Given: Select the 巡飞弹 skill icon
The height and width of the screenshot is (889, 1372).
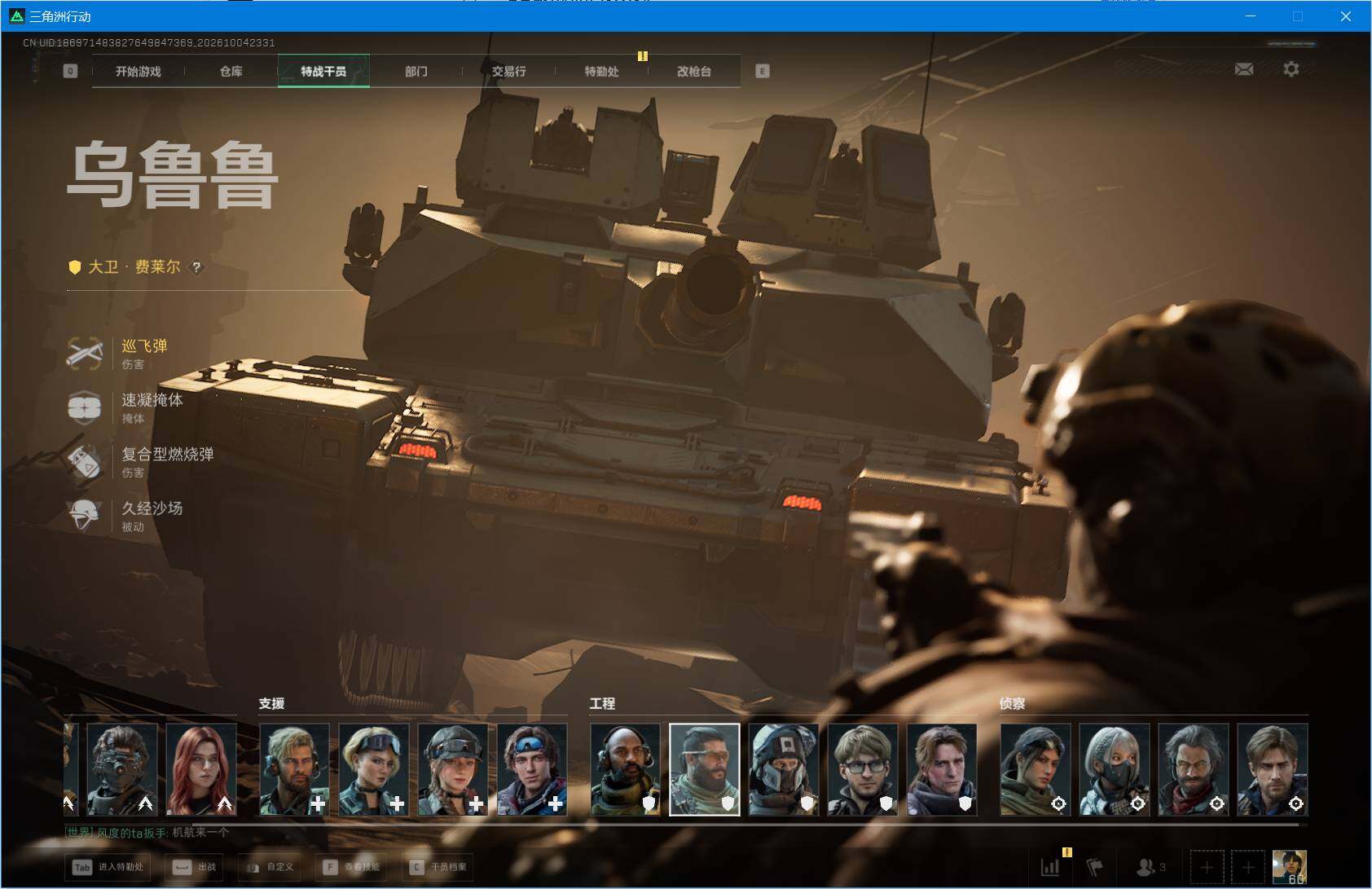Looking at the screenshot, I should pos(85,354).
